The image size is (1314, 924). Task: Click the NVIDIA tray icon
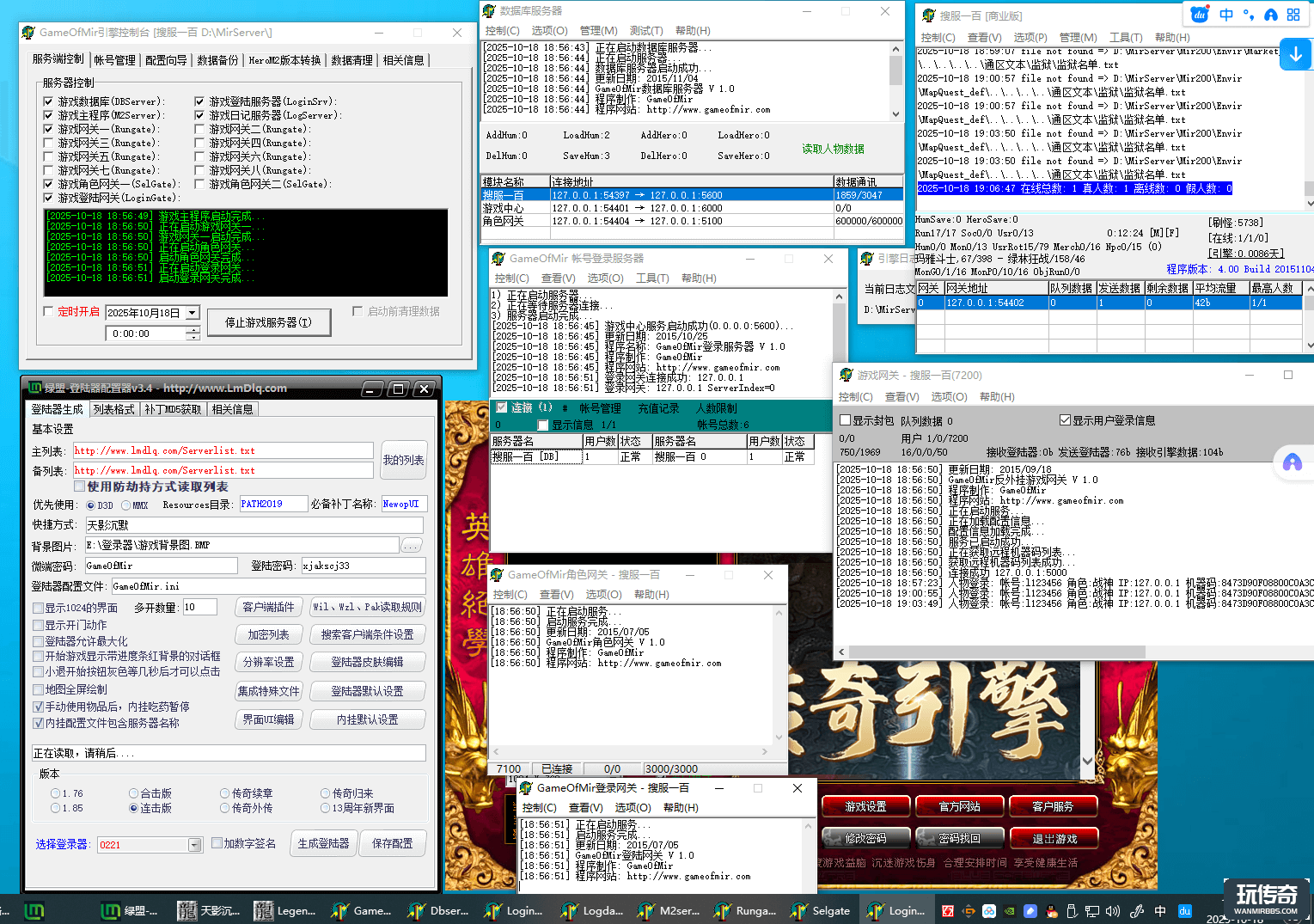[1010, 911]
